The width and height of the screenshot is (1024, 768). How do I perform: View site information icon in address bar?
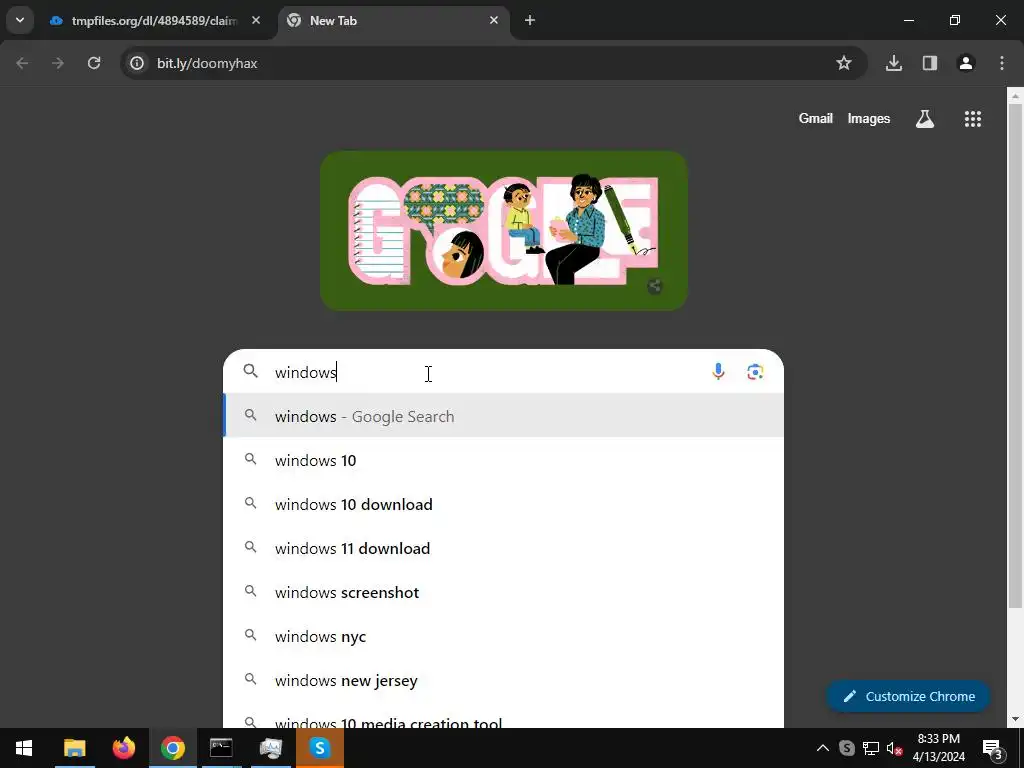tap(136, 63)
